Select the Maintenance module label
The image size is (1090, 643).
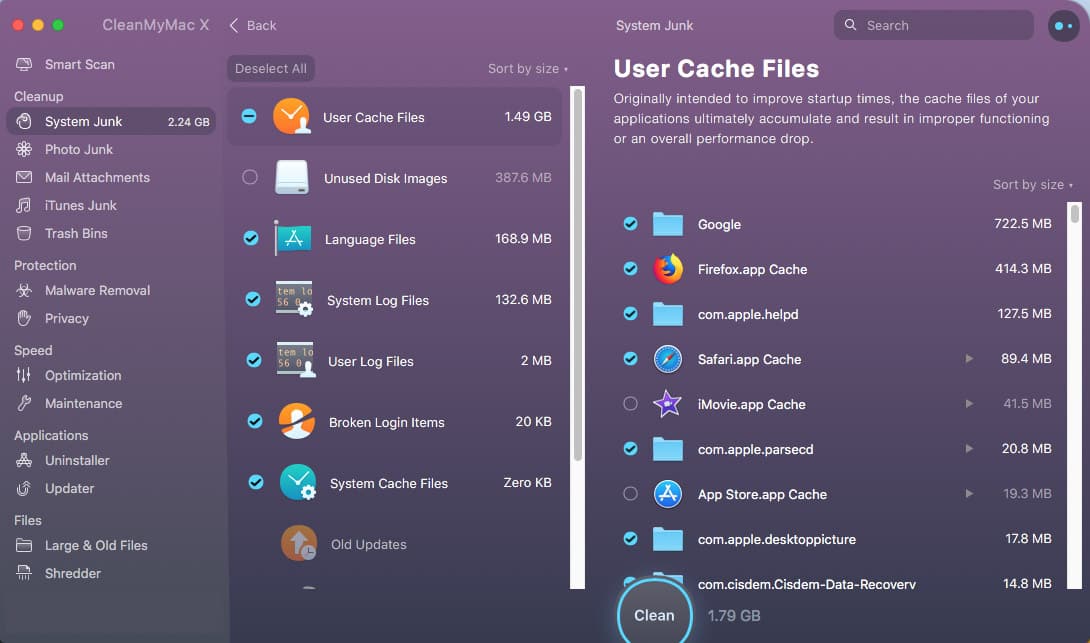point(83,403)
